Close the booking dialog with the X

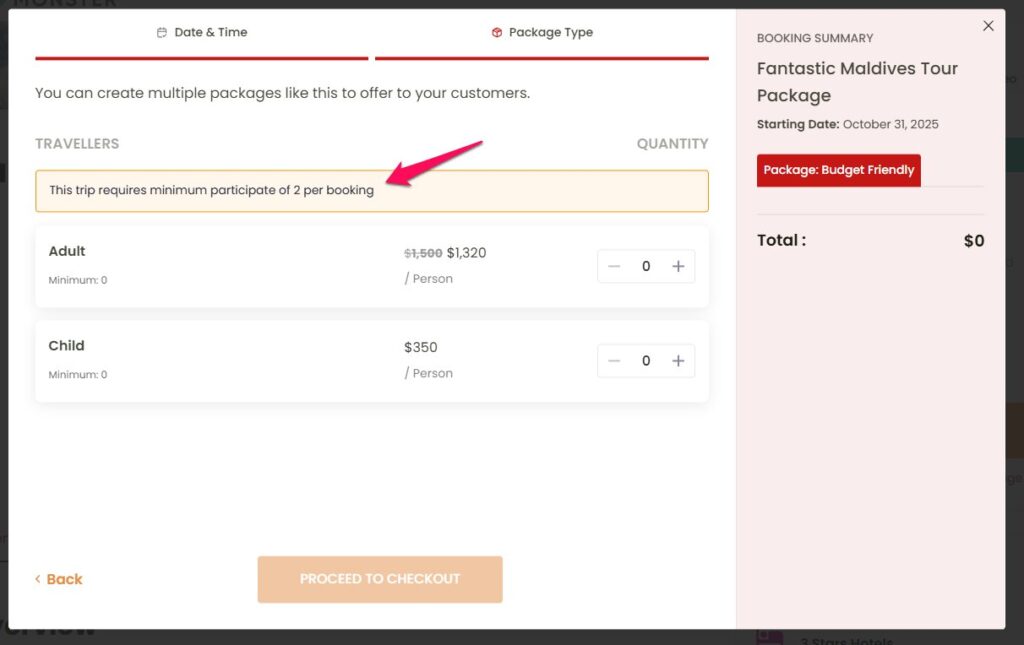[x=988, y=26]
